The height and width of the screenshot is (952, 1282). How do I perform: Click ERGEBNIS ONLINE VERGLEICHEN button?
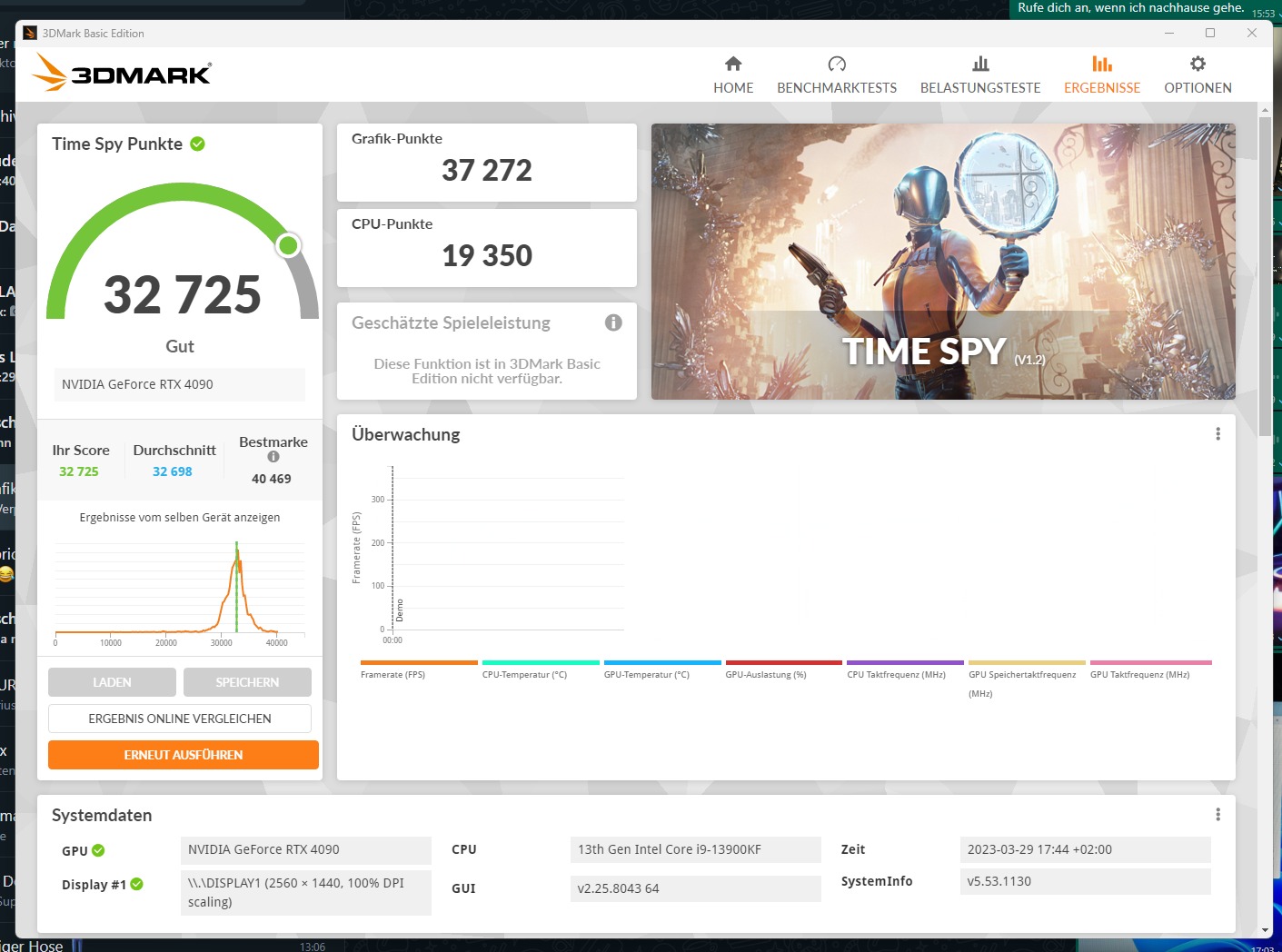tap(180, 719)
